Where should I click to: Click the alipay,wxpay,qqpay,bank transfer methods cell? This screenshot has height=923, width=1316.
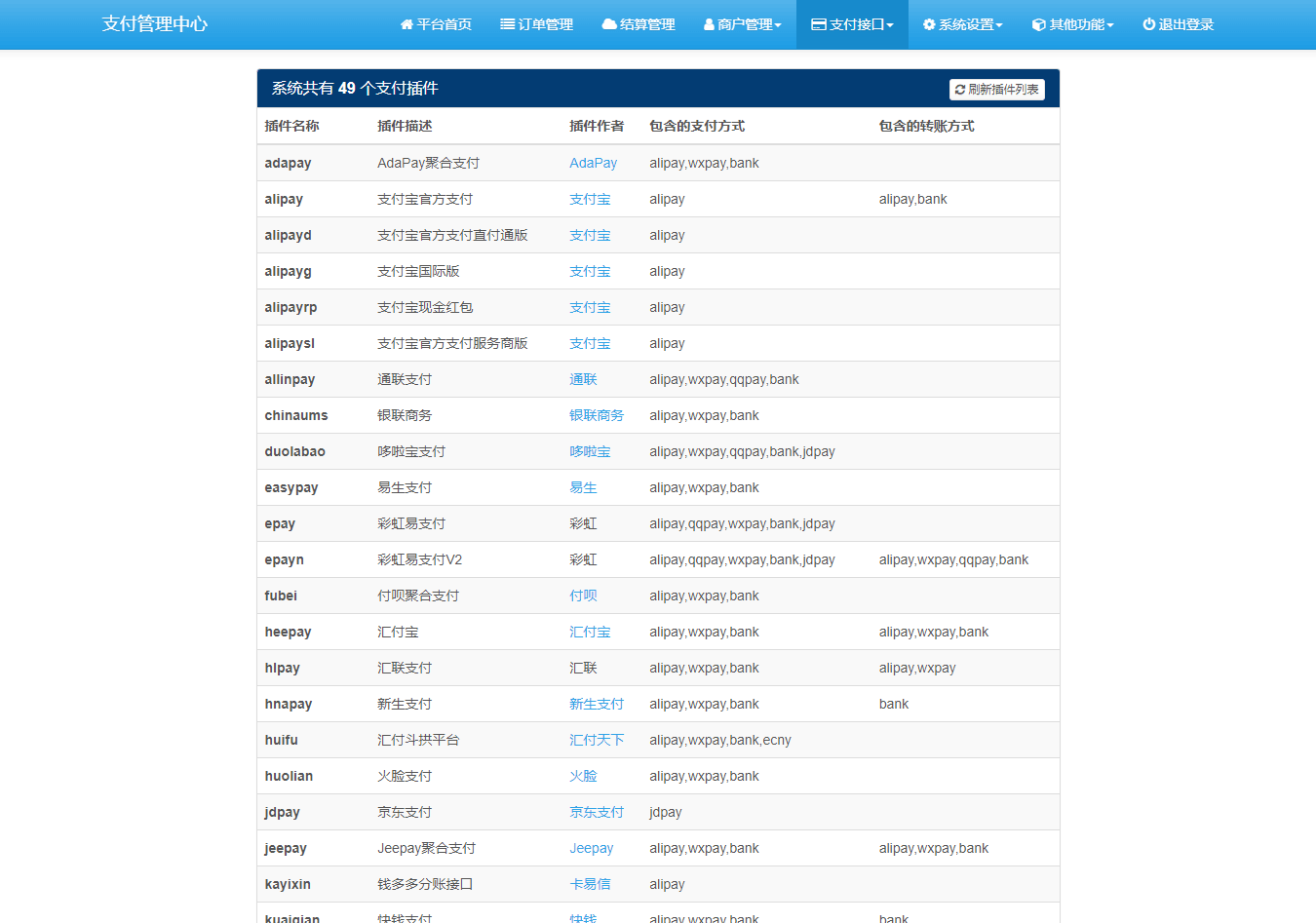click(965, 559)
